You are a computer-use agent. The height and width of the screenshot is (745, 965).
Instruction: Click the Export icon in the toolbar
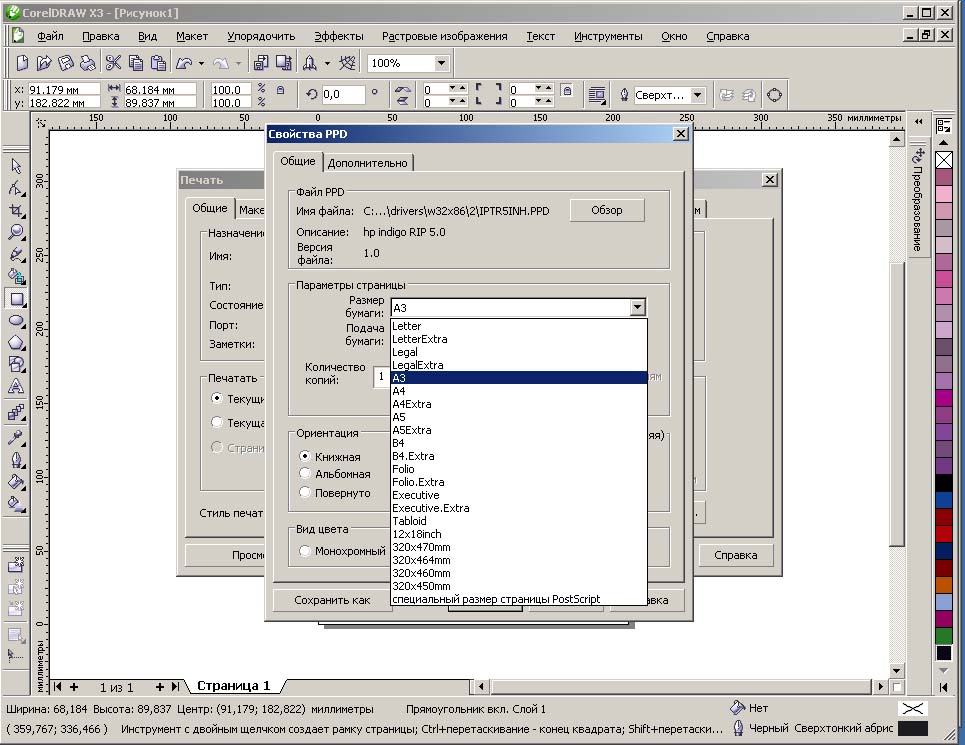[283, 63]
